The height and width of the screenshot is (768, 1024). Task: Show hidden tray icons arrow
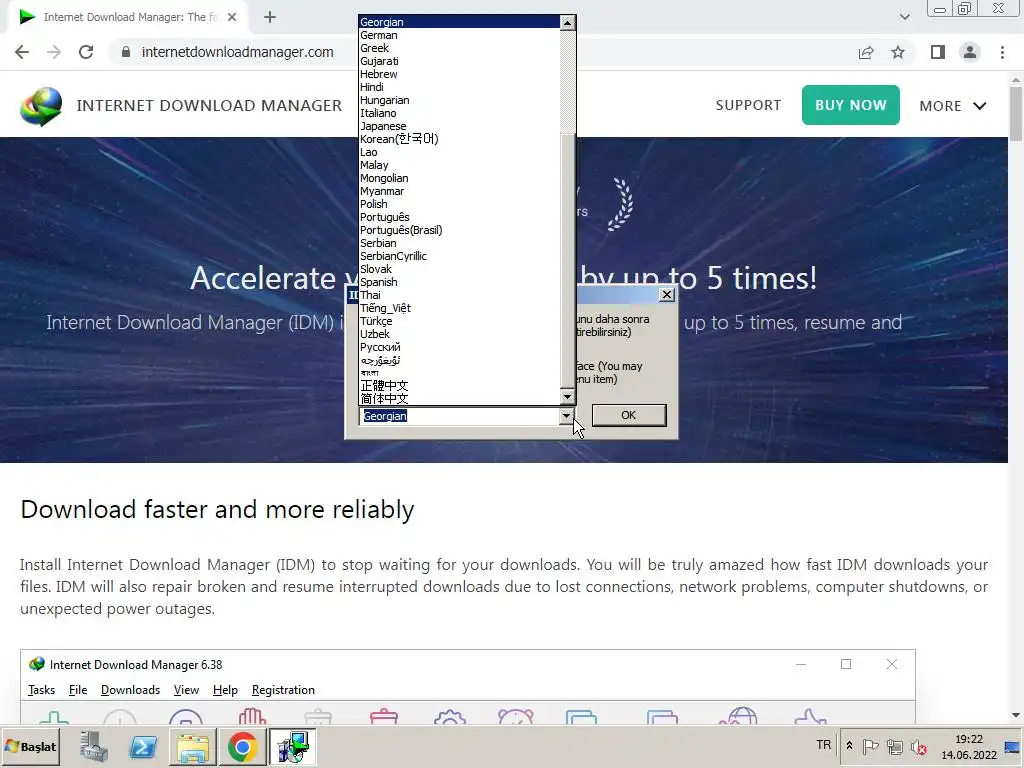pyautogui.click(x=849, y=746)
